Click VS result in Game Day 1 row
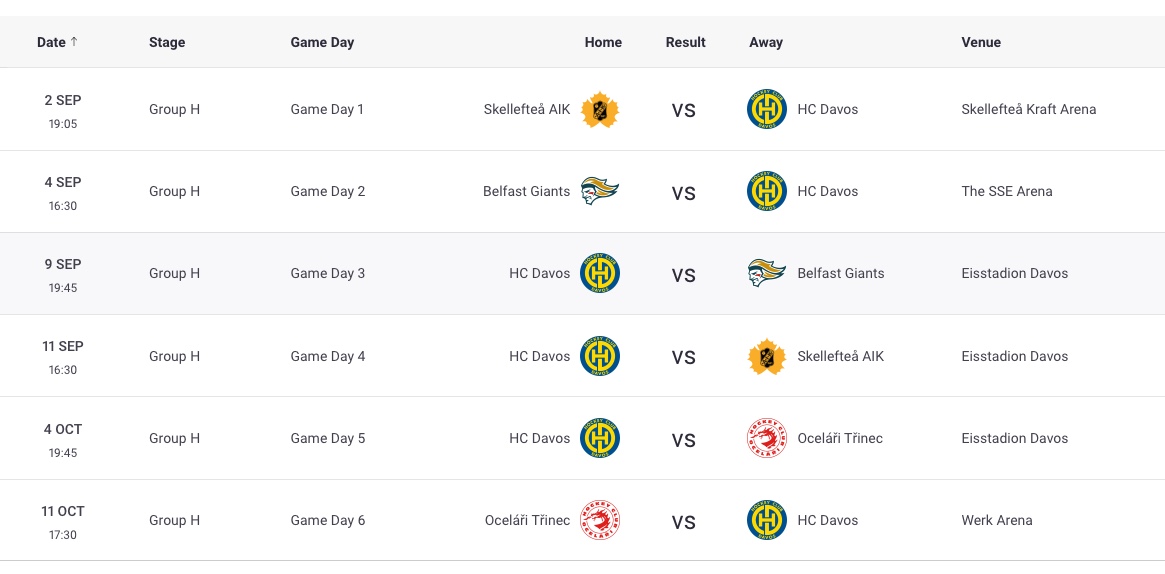 click(683, 111)
